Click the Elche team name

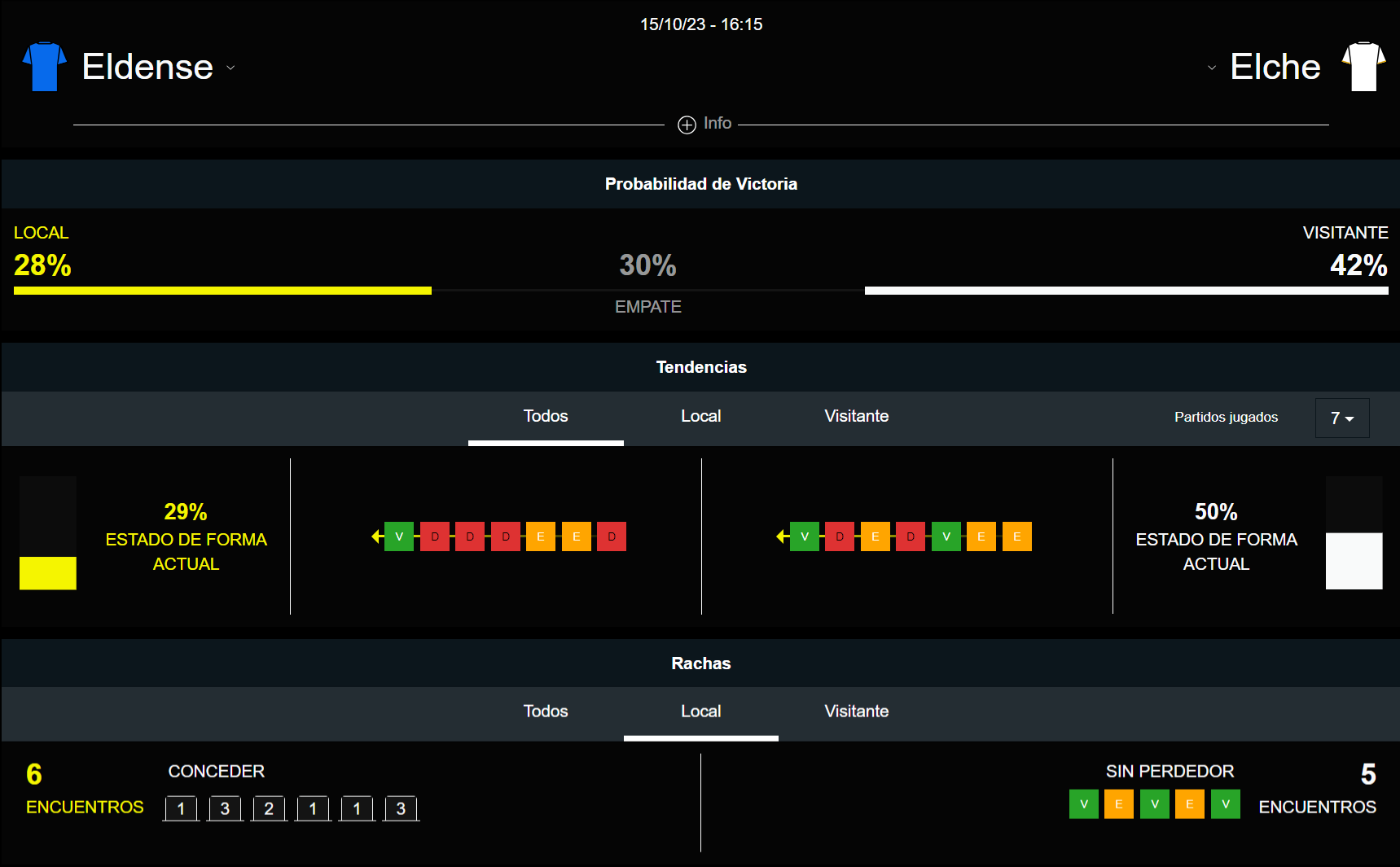click(x=1275, y=67)
